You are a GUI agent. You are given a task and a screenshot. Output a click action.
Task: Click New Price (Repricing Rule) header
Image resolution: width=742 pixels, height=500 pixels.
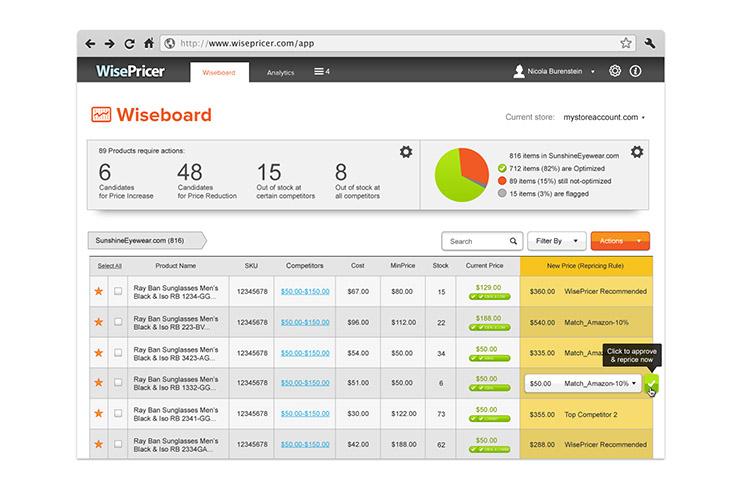point(585,266)
